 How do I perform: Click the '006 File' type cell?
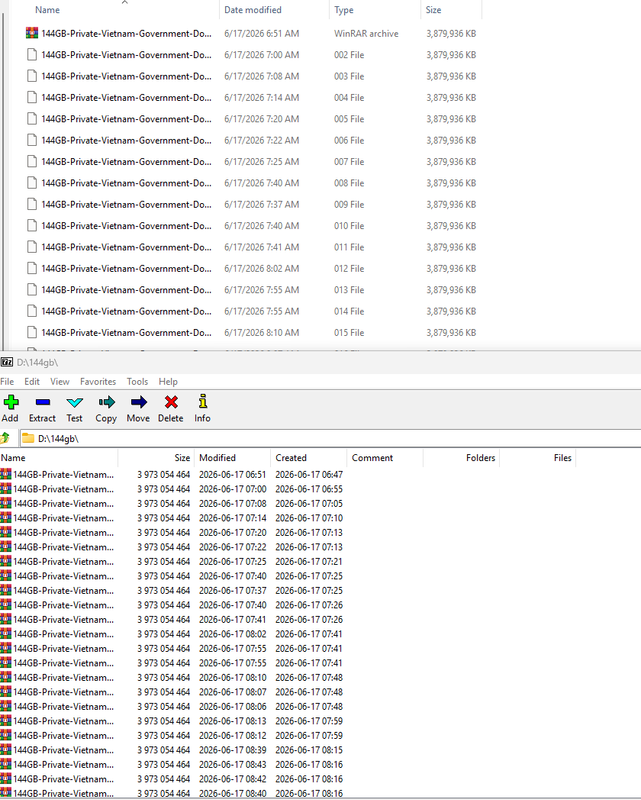349,140
